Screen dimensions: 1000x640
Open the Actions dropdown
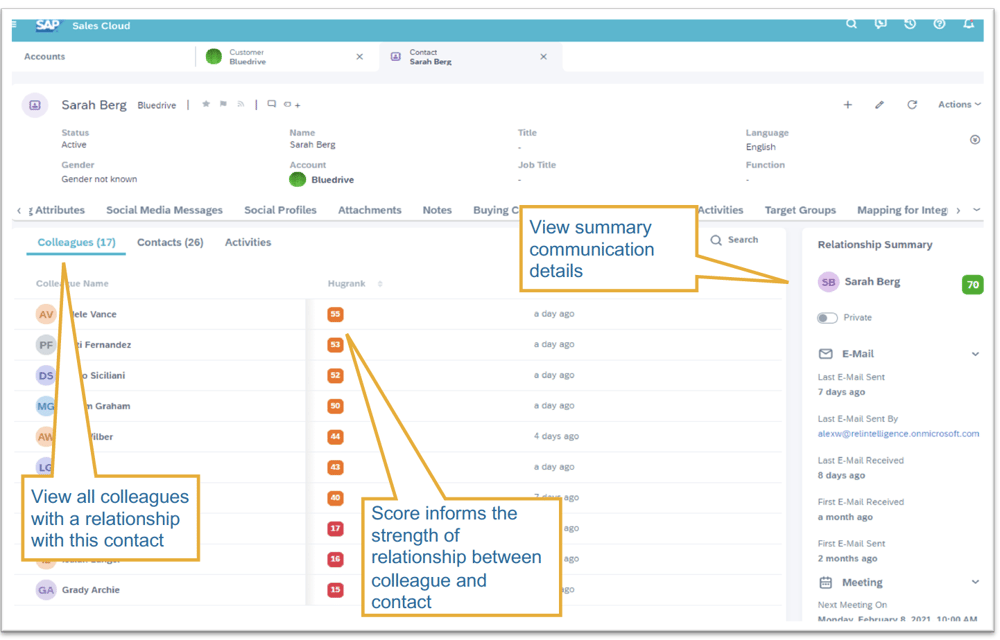[x=959, y=105]
